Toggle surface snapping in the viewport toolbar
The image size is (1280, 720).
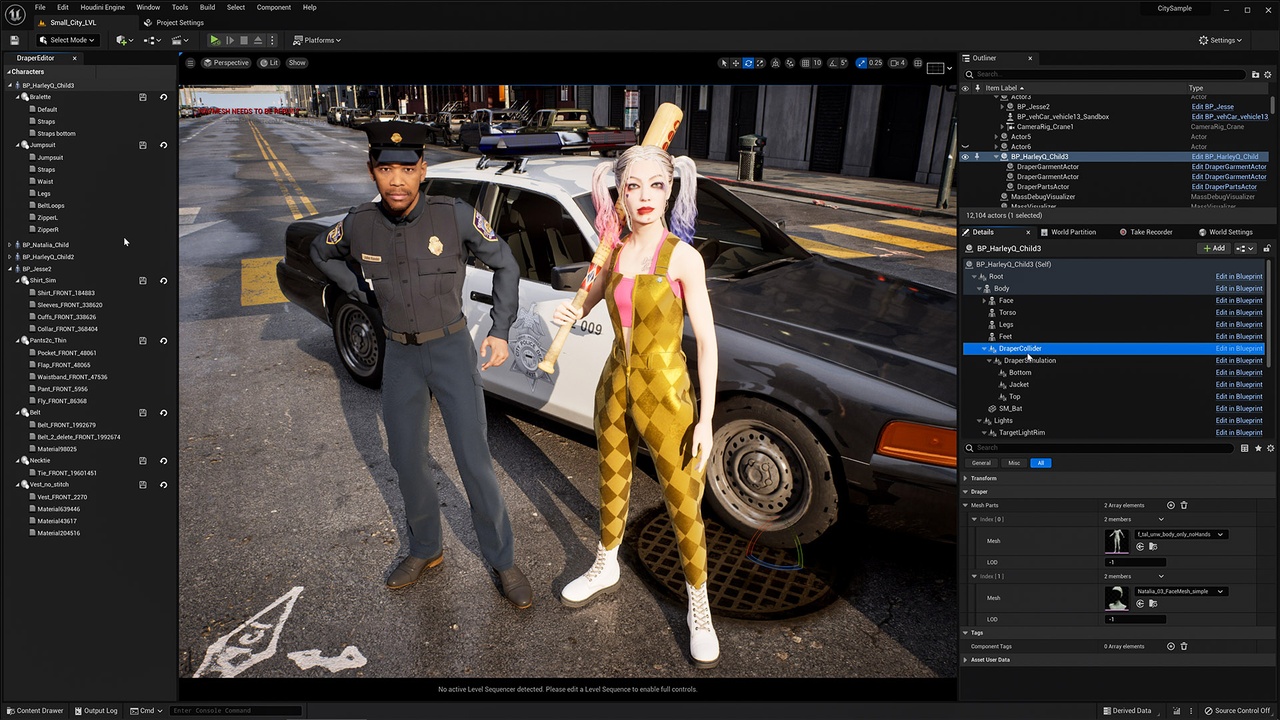789,63
